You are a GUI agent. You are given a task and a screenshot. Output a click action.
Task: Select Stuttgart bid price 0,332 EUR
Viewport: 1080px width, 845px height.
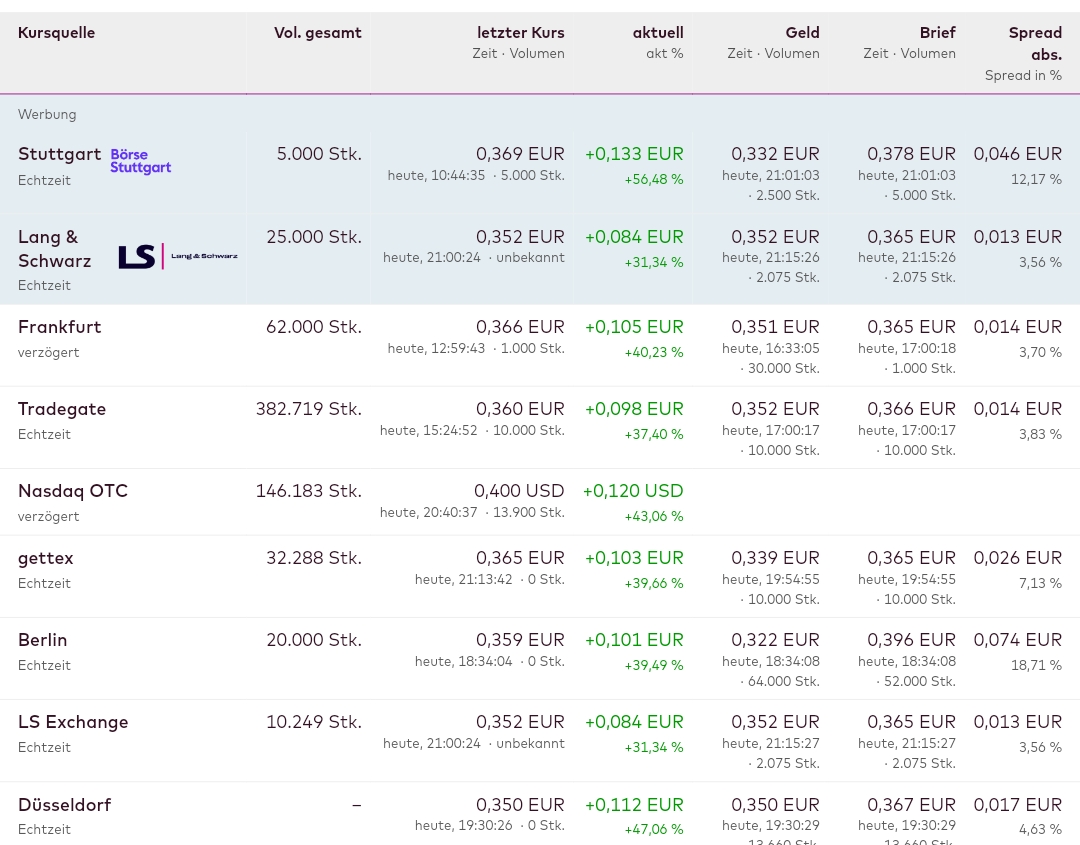[x=775, y=154]
